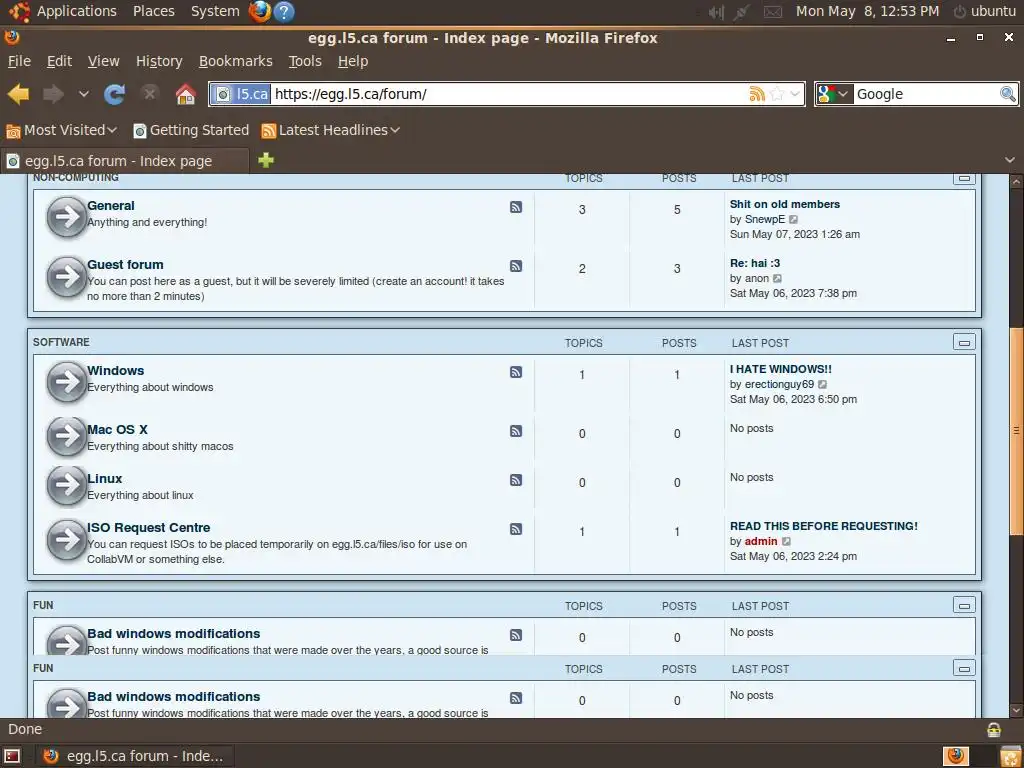Reload the page with the Reload button
Screen dimensions: 1024x768
pos(114,94)
